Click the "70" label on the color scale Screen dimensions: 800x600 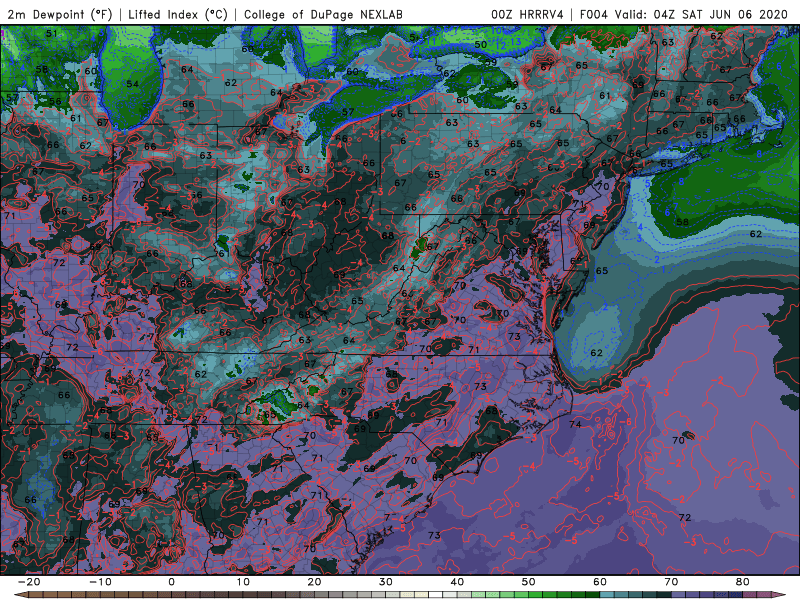tap(671, 582)
